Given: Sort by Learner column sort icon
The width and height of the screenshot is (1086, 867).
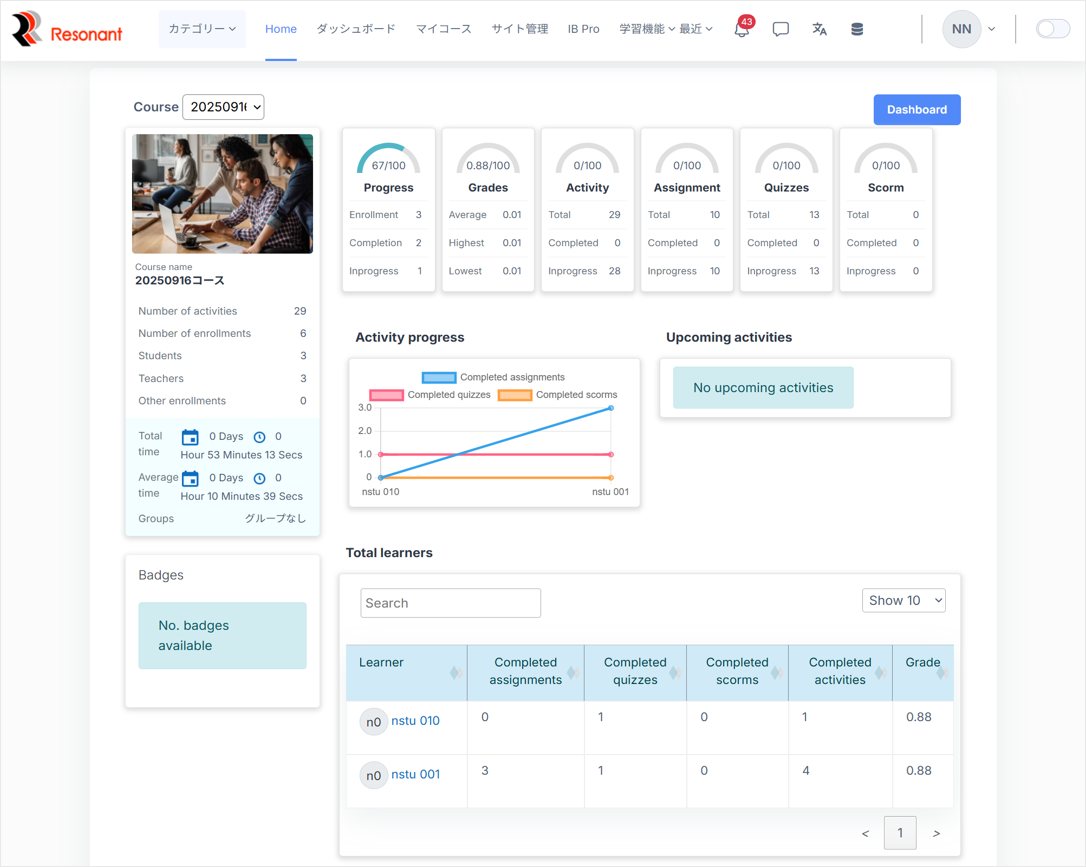Looking at the screenshot, I should coord(455,672).
